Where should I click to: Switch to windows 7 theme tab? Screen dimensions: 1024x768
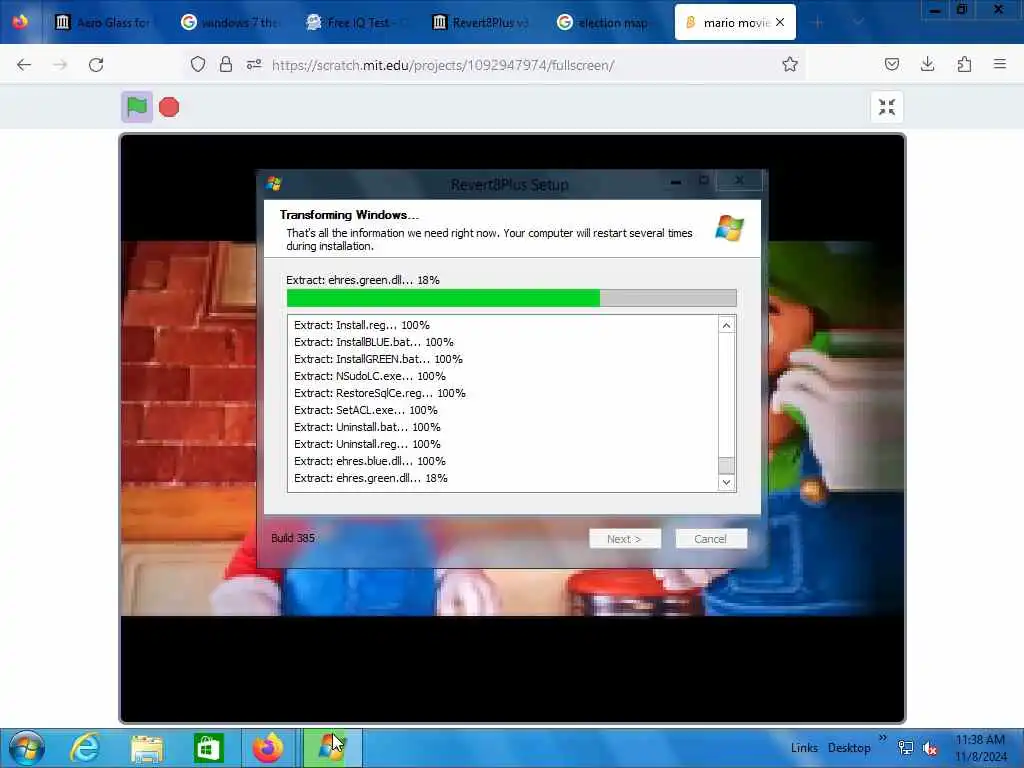pos(229,23)
